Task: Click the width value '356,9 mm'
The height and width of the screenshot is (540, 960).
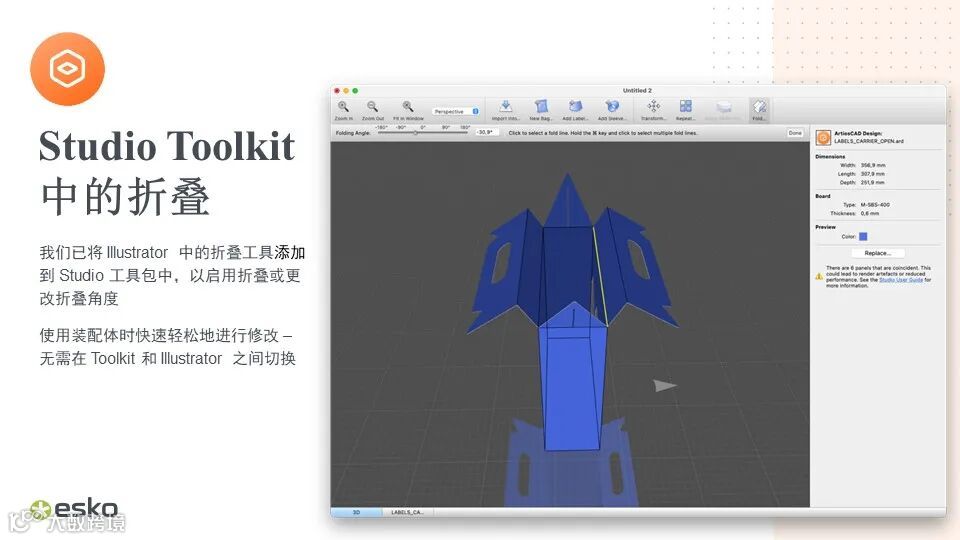Action: click(873, 165)
